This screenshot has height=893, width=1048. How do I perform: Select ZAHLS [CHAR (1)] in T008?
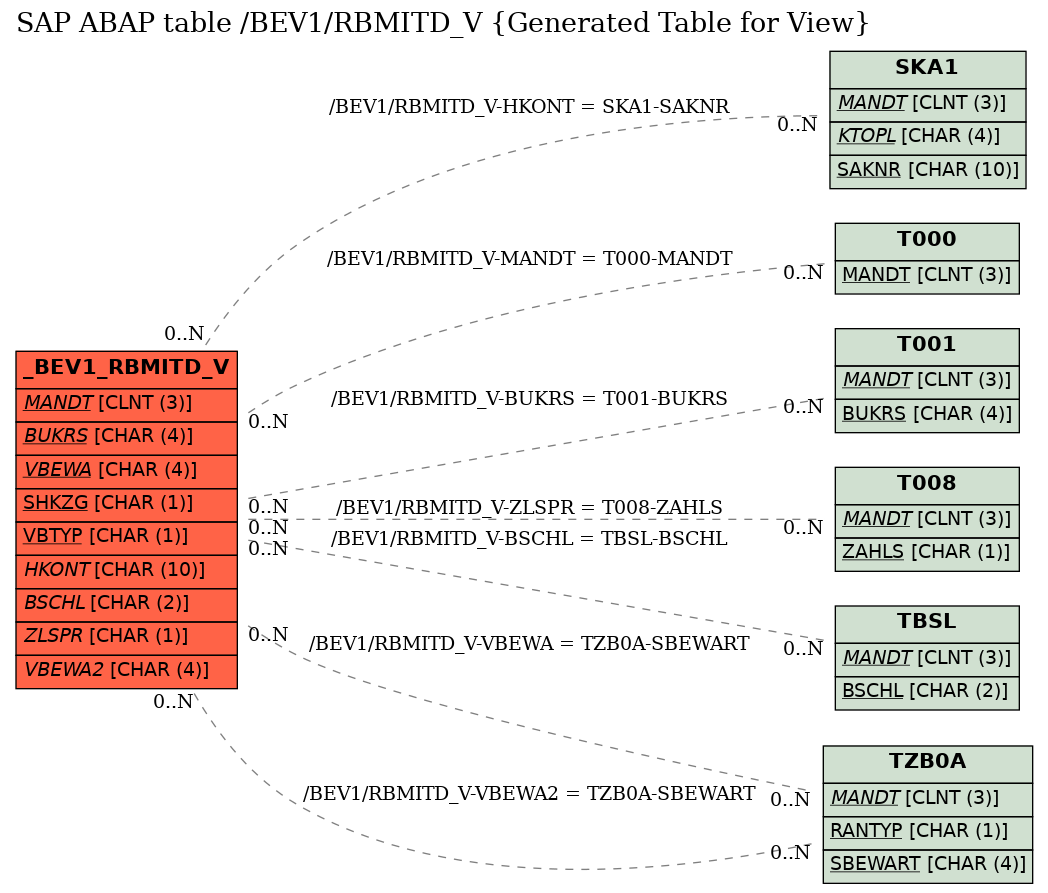(927, 555)
